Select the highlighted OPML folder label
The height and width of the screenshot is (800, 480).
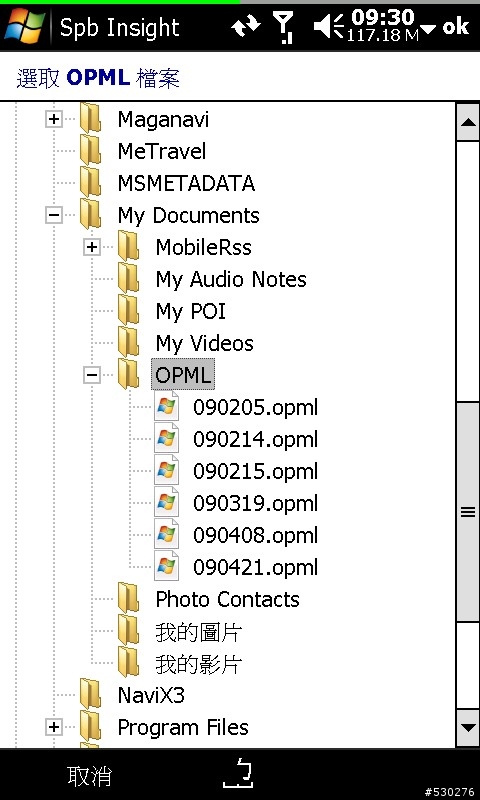(x=183, y=375)
